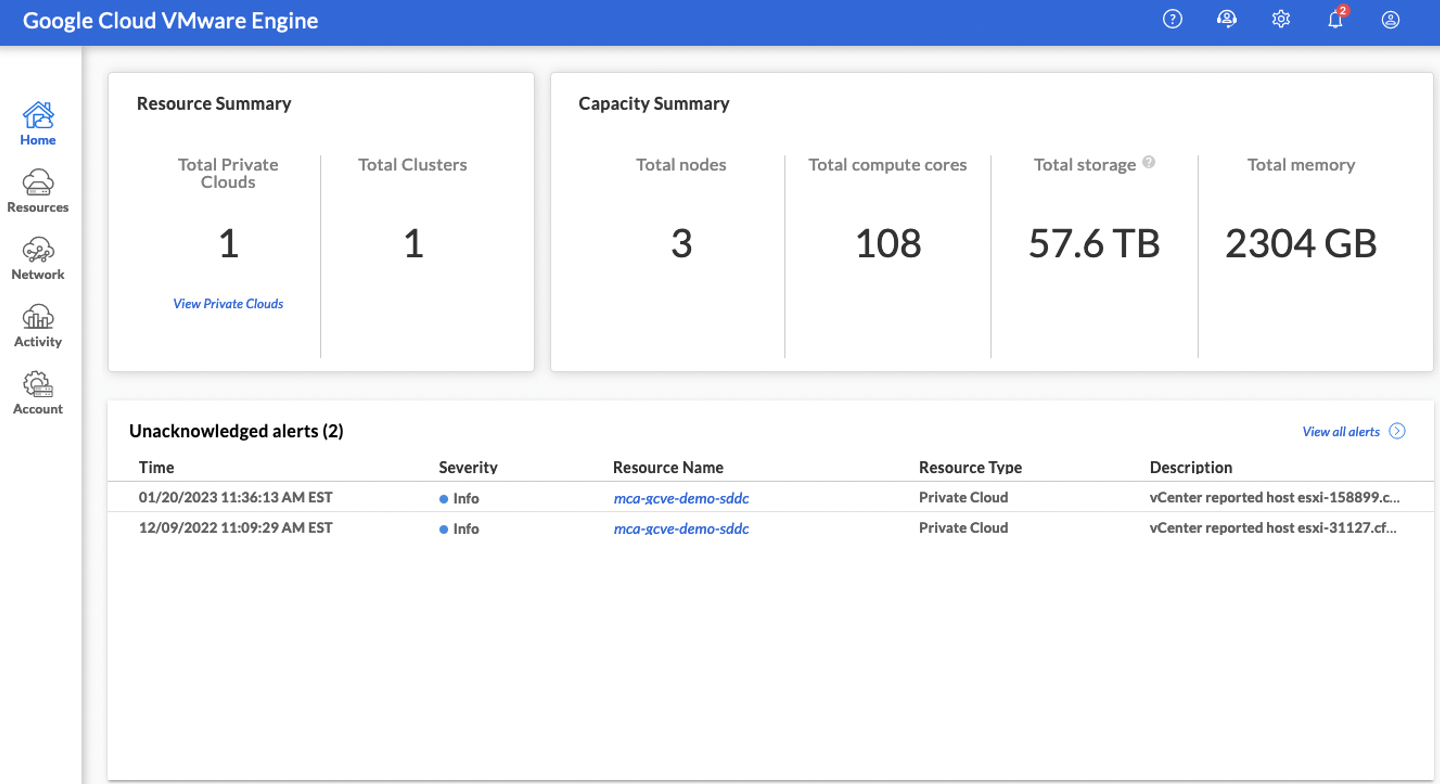The height and width of the screenshot is (784, 1440).
Task: Click the 12/09/2022 11:09:29 AM EST timestamp
Action: click(x=236, y=527)
